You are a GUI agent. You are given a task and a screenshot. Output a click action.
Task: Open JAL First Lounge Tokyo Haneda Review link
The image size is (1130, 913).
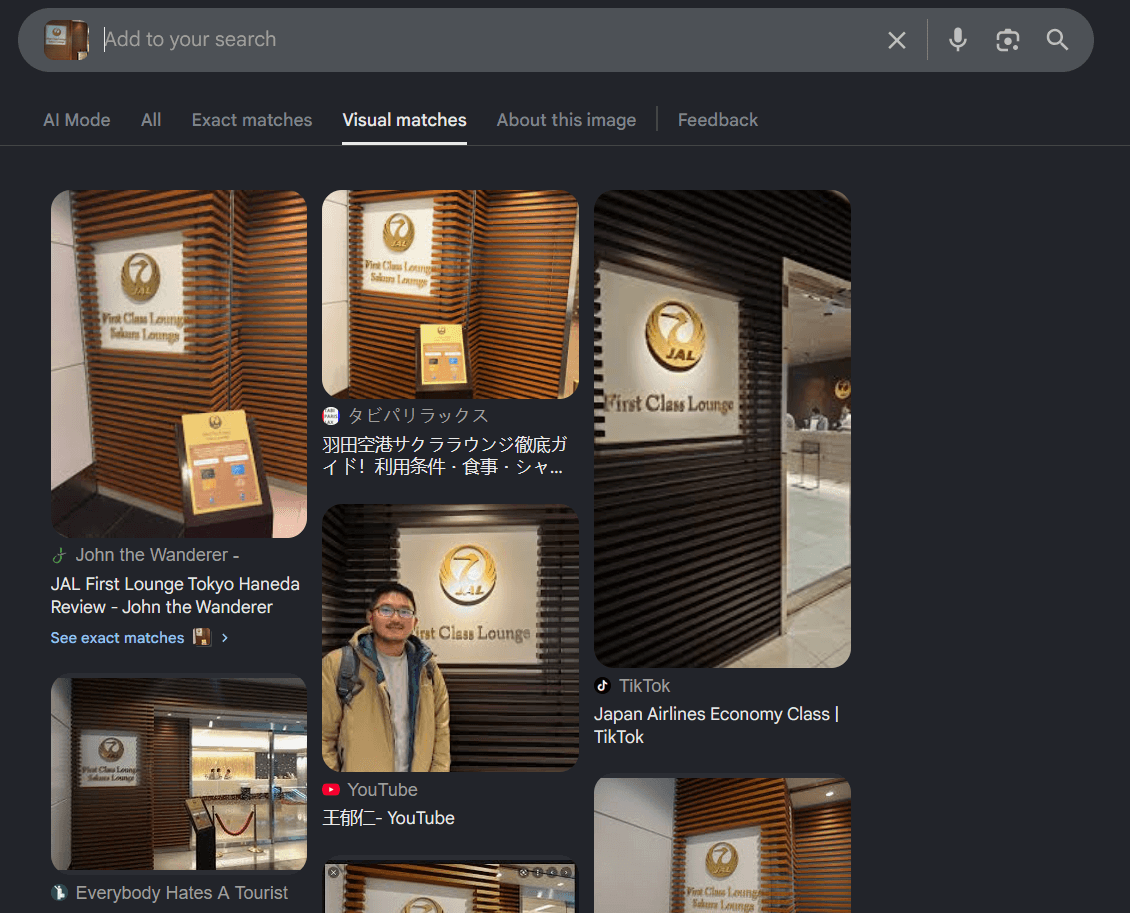(x=175, y=595)
